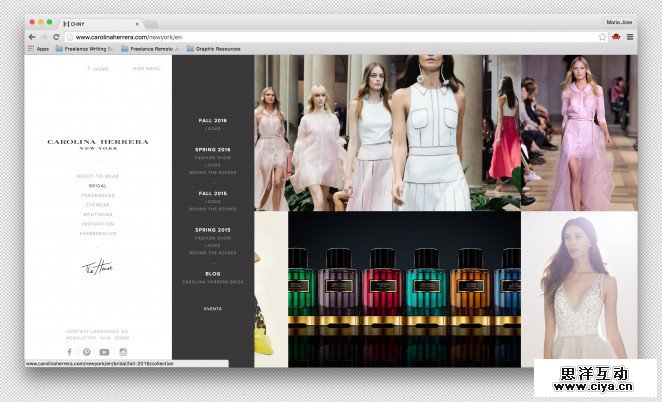The width and height of the screenshot is (662, 402).
Task: Open the Apps shortcut in the bookmarks bar
Action: click(x=38, y=48)
